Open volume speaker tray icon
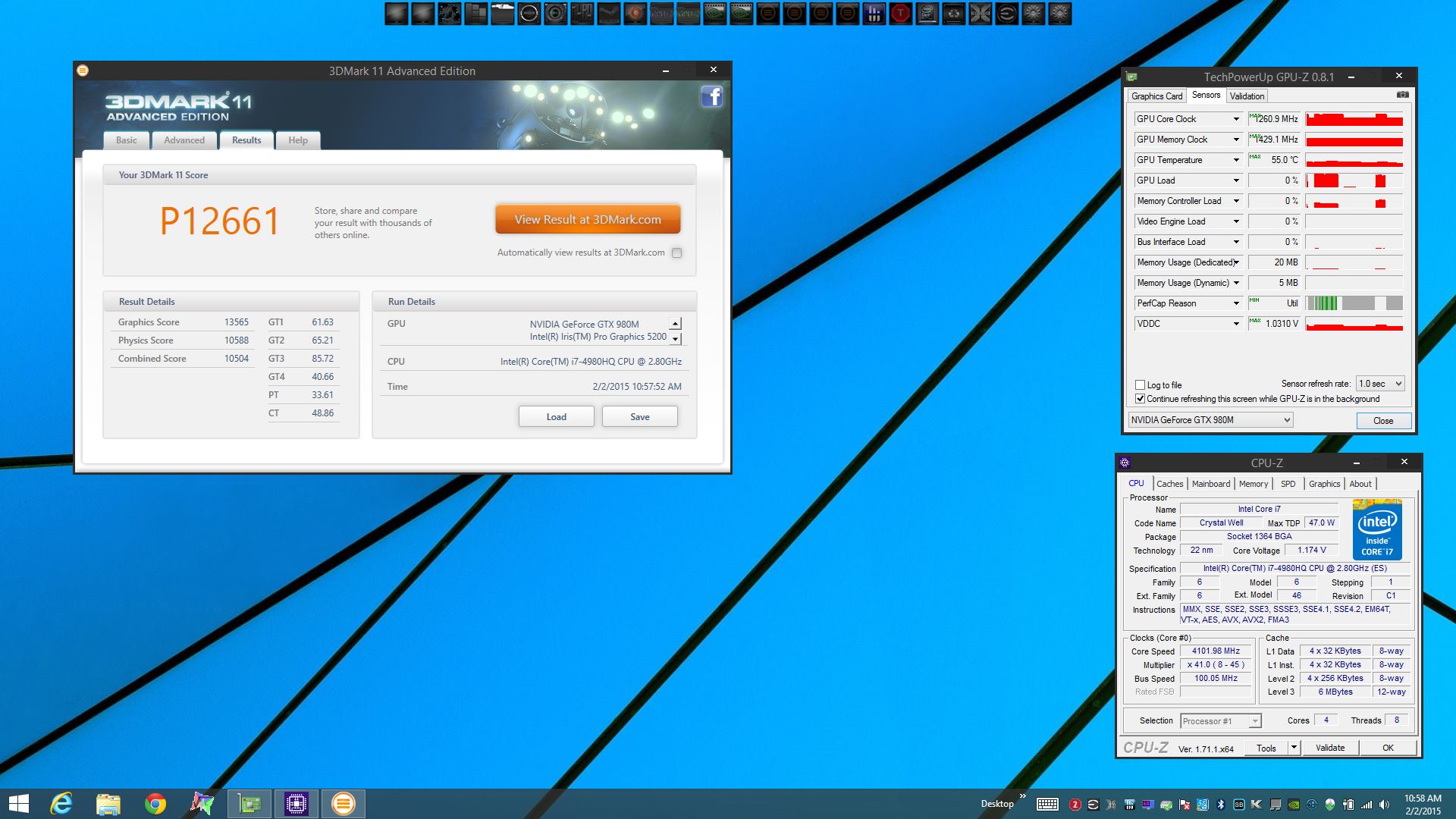1456x819 pixels. point(1384,805)
